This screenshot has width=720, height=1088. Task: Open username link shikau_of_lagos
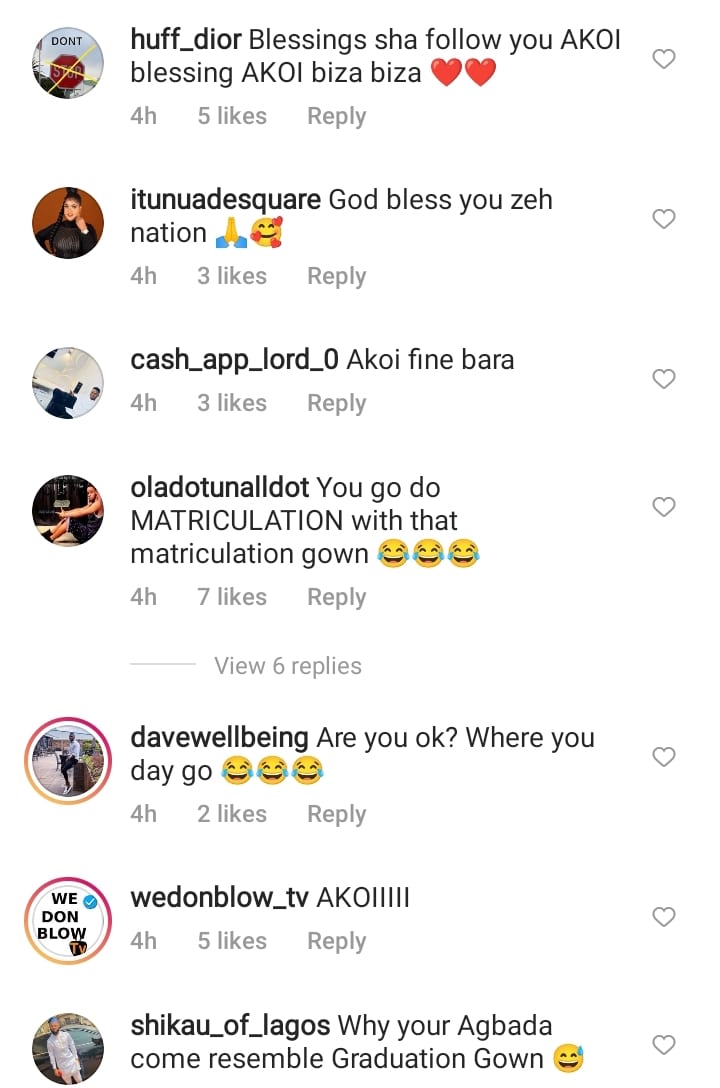click(x=231, y=1026)
